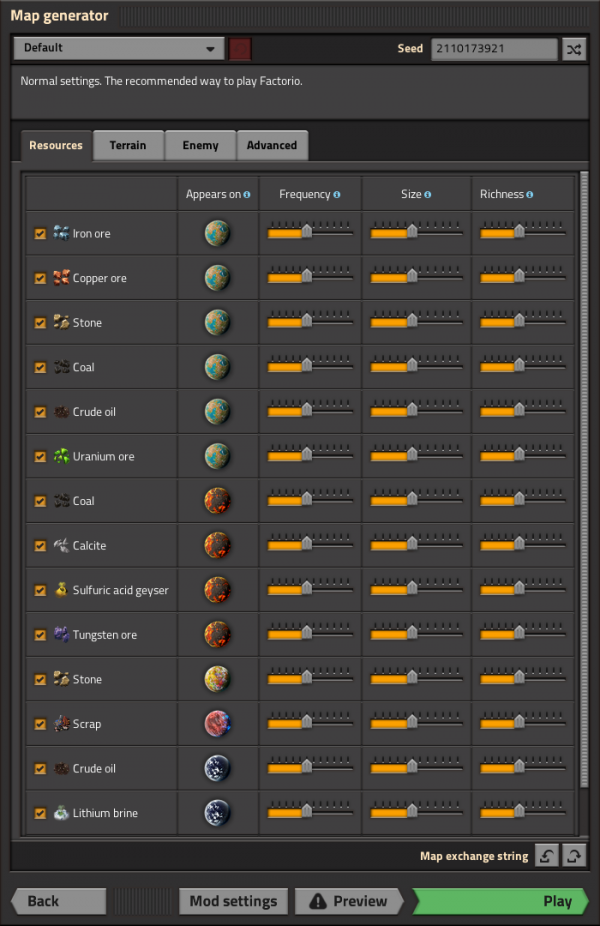Click the info icon next to Frequency
Screen dimensions: 600x926
coord(337,195)
